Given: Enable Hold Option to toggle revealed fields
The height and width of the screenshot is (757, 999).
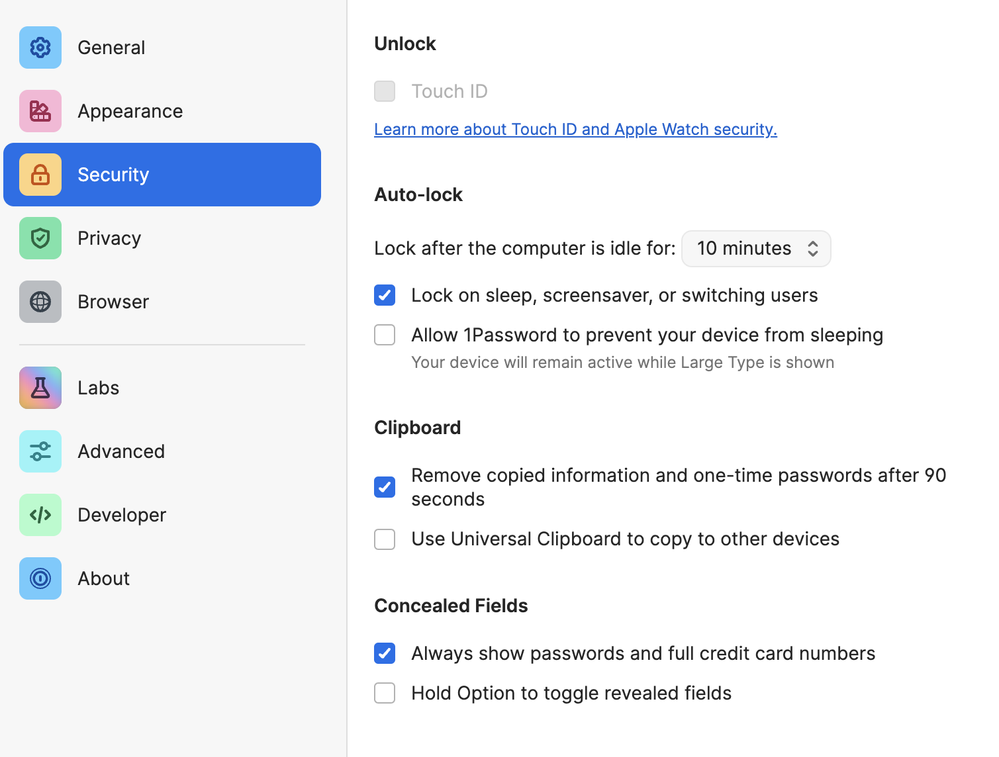Looking at the screenshot, I should point(385,693).
